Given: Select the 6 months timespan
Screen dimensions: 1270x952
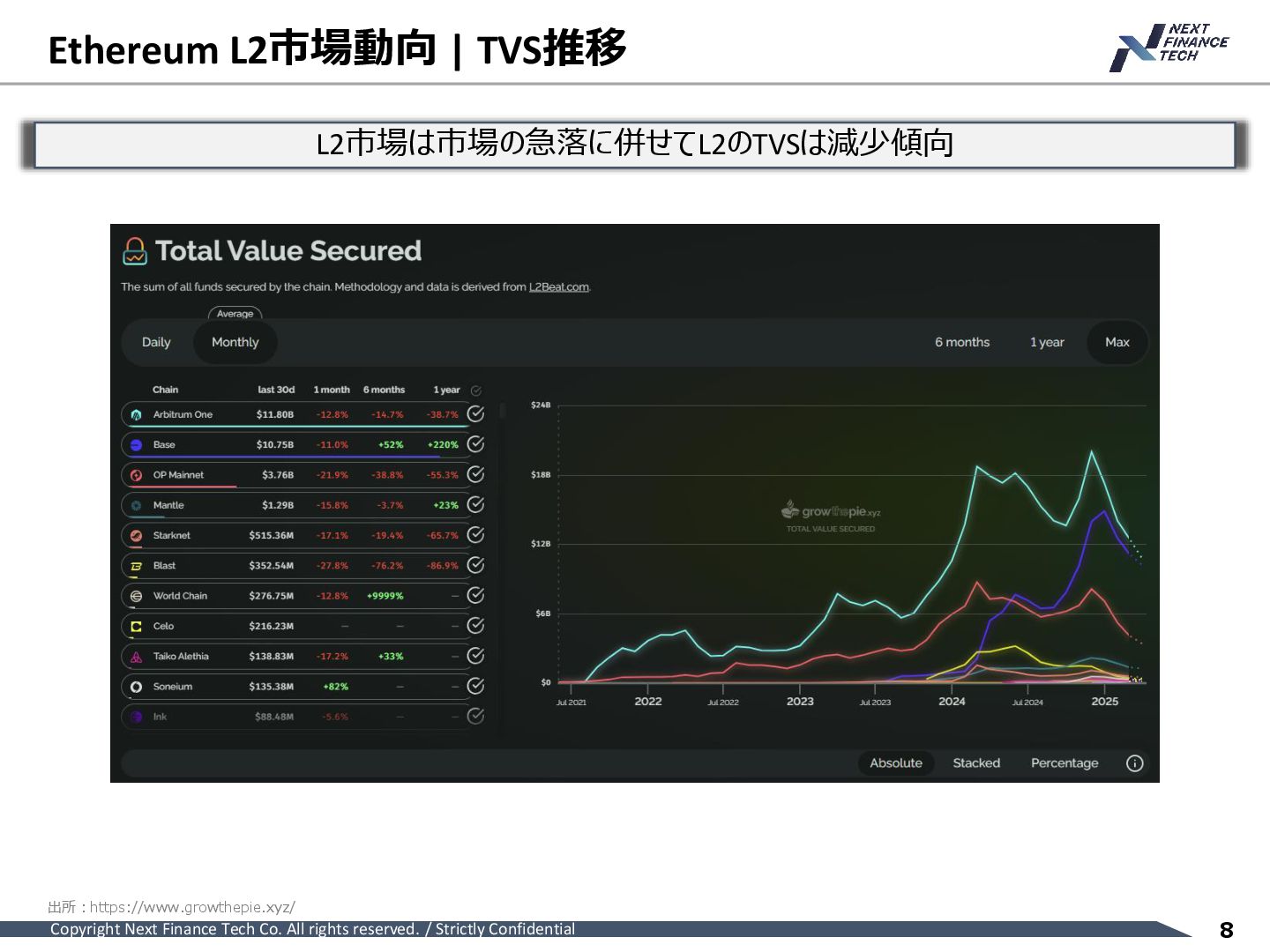Looking at the screenshot, I should point(962,342).
